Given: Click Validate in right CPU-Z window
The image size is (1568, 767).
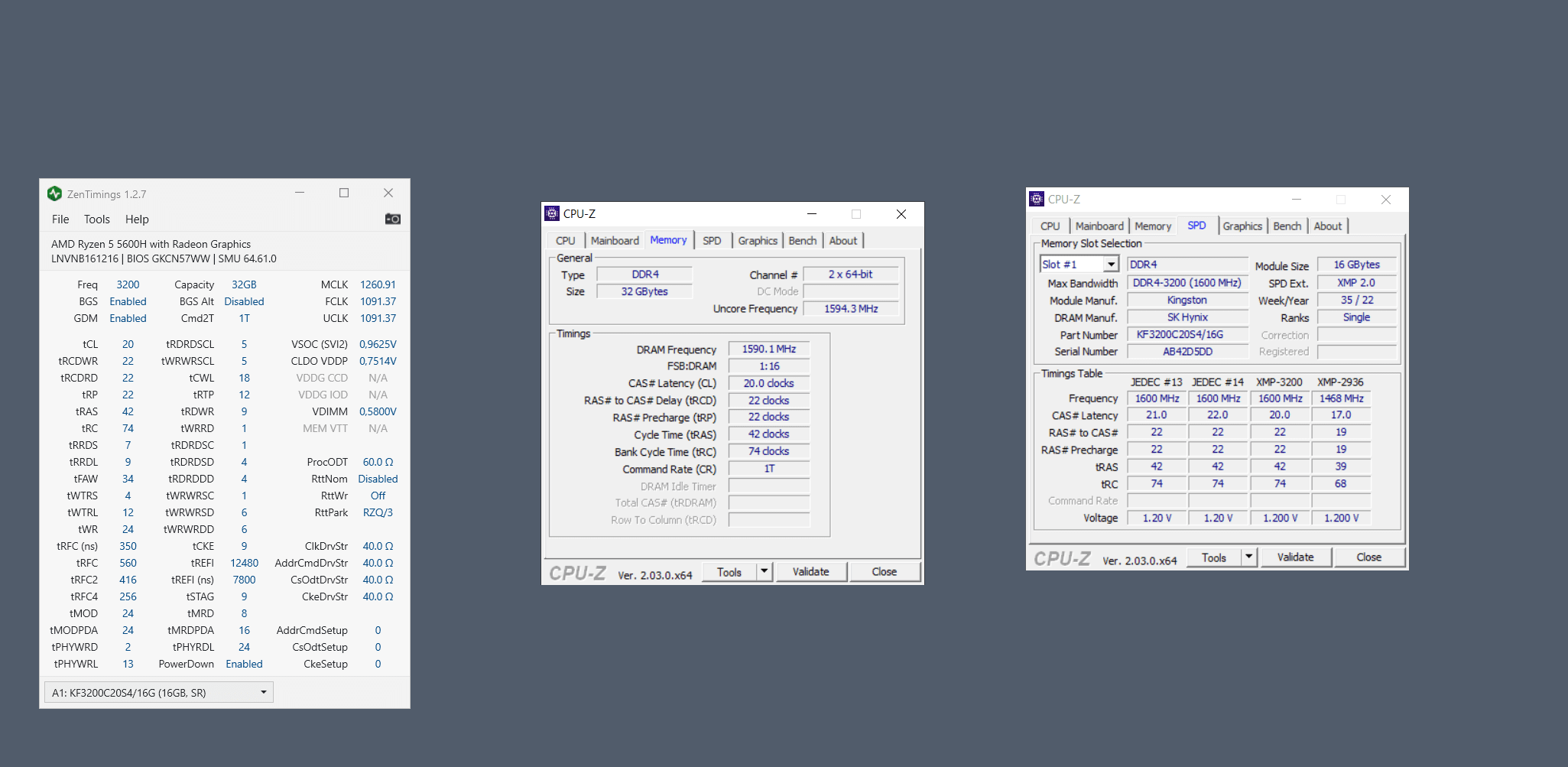Looking at the screenshot, I should [1295, 557].
